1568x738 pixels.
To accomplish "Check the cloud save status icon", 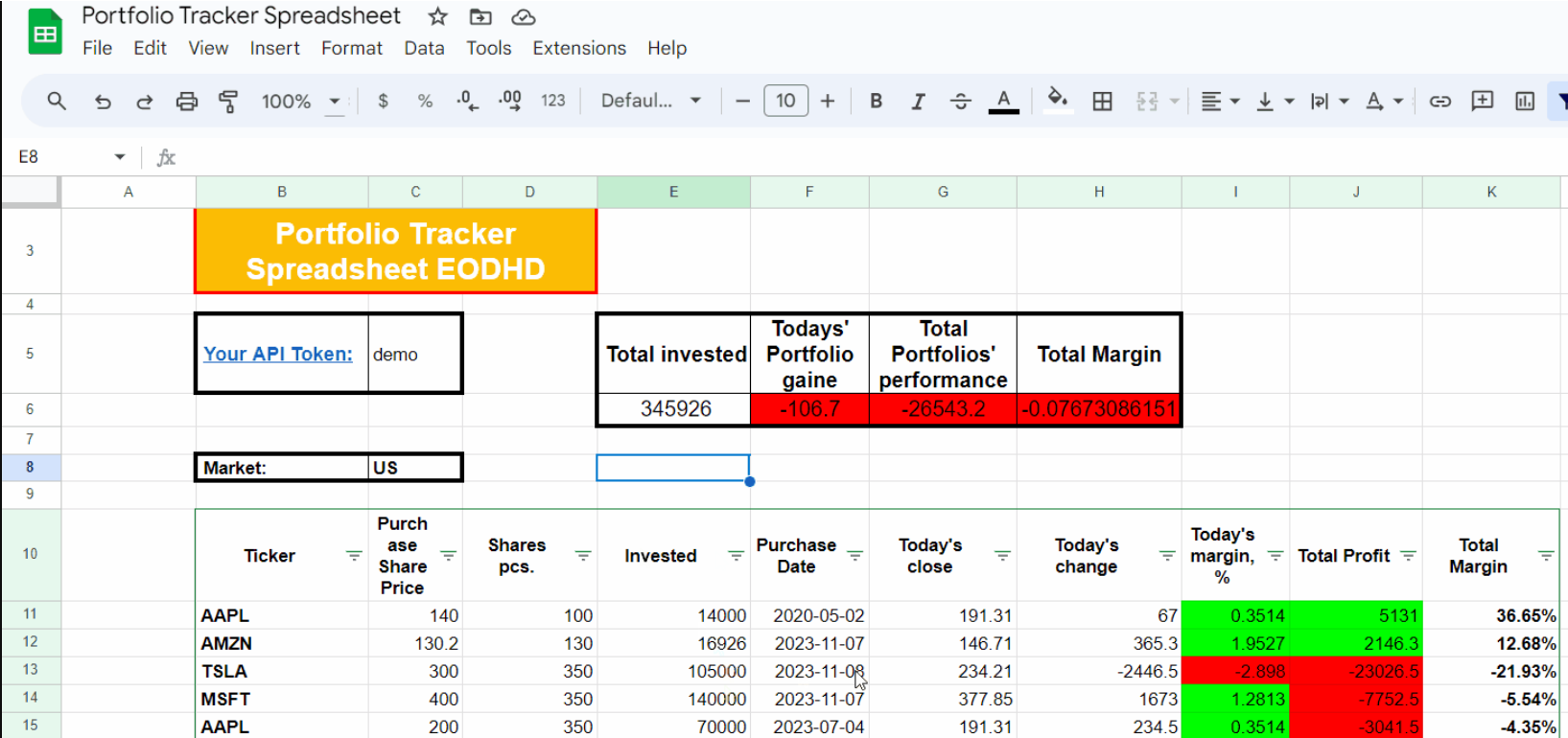I will pos(523,16).
